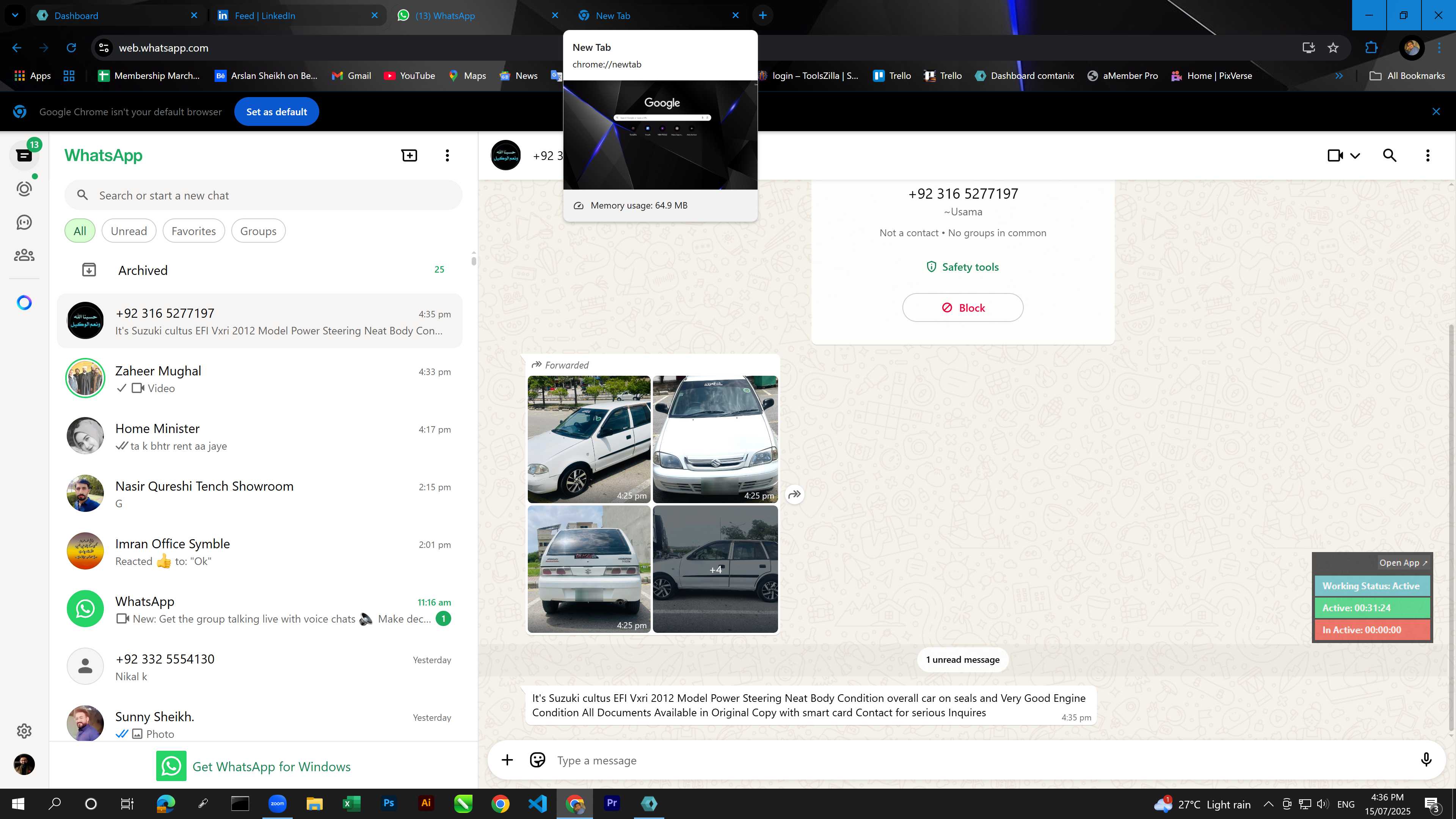The height and width of the screenshot is (819, 1456).
Task: Open the Channels icon in sidebar
Action: pyautogui.click(x=24, y=222)
